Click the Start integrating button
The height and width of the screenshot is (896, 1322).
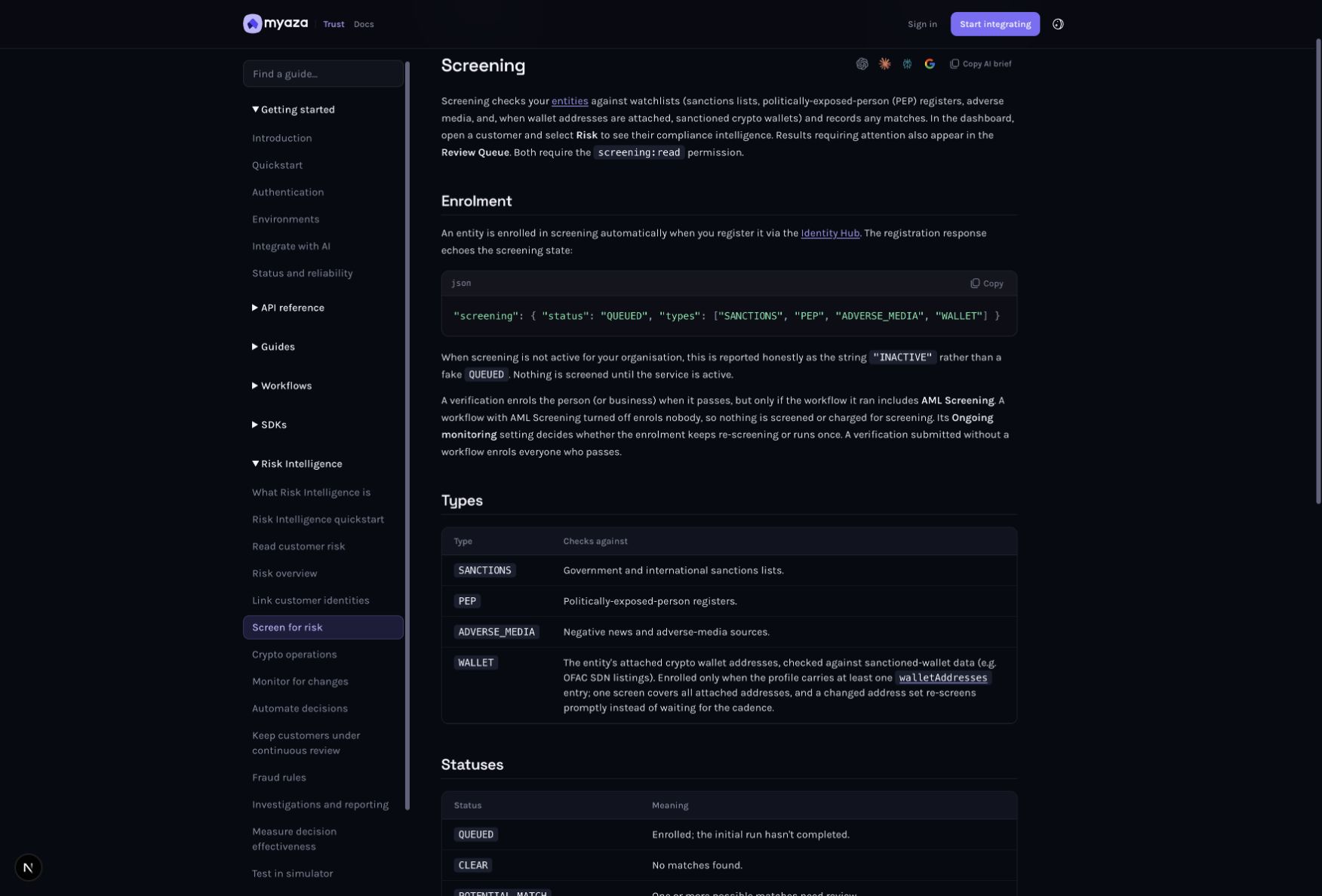tap(995, 24)
